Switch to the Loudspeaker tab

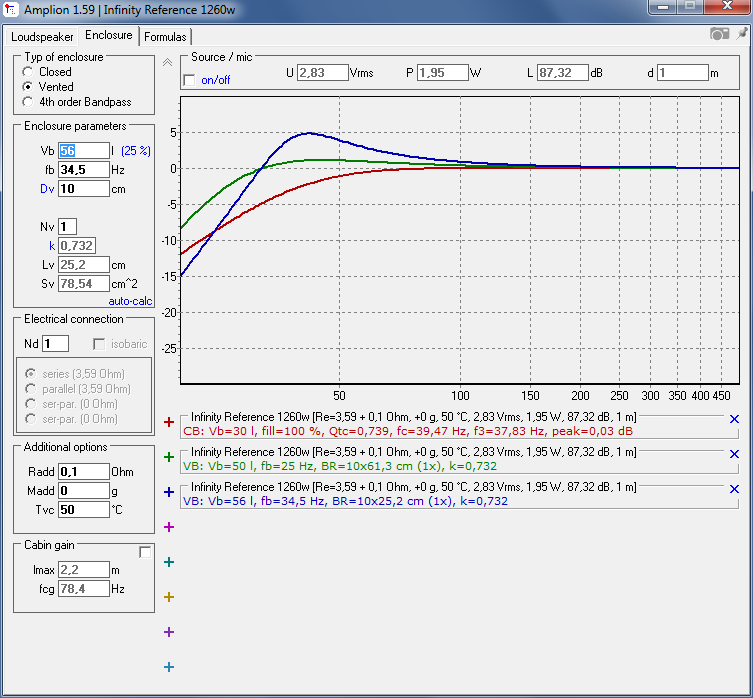[x=42, y=37]
